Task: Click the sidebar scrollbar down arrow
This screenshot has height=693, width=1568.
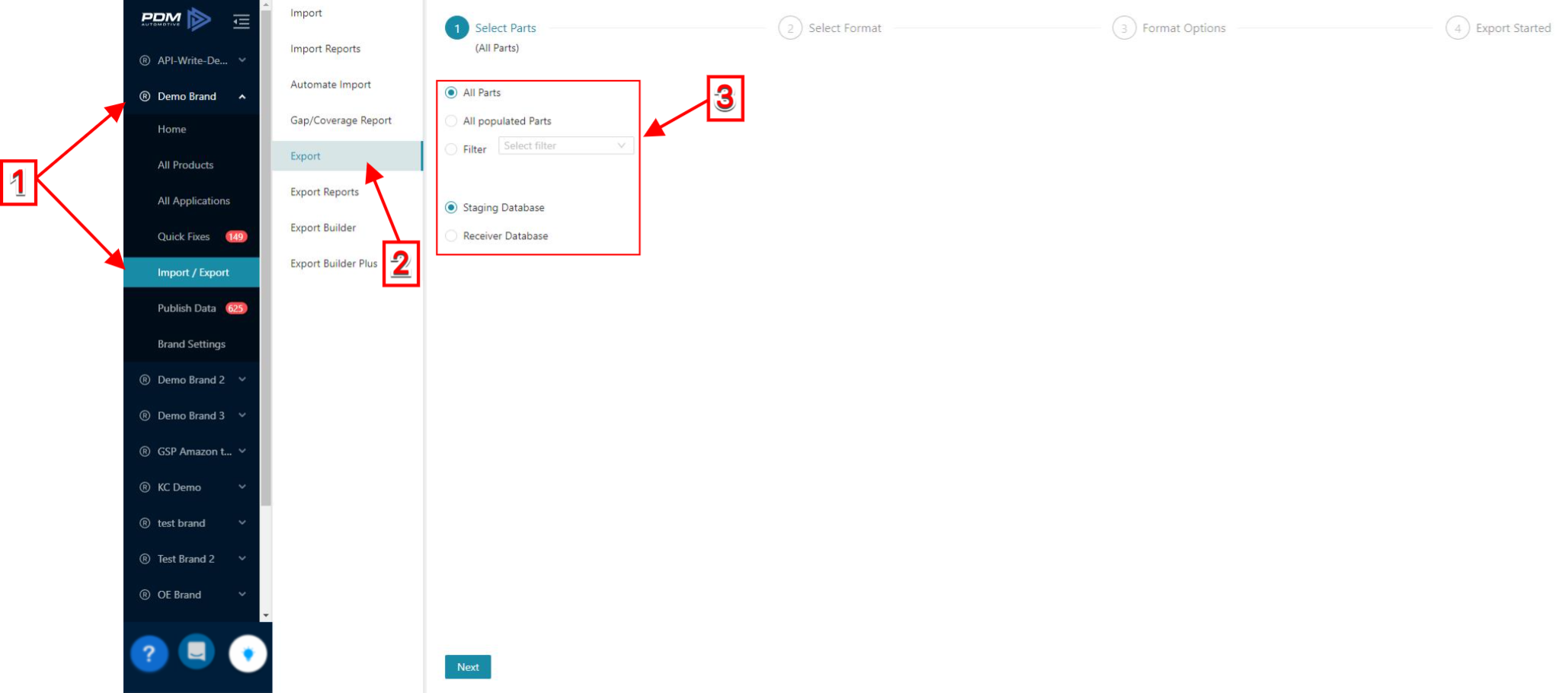Action: pyautogui.click(x=266, y=615)
